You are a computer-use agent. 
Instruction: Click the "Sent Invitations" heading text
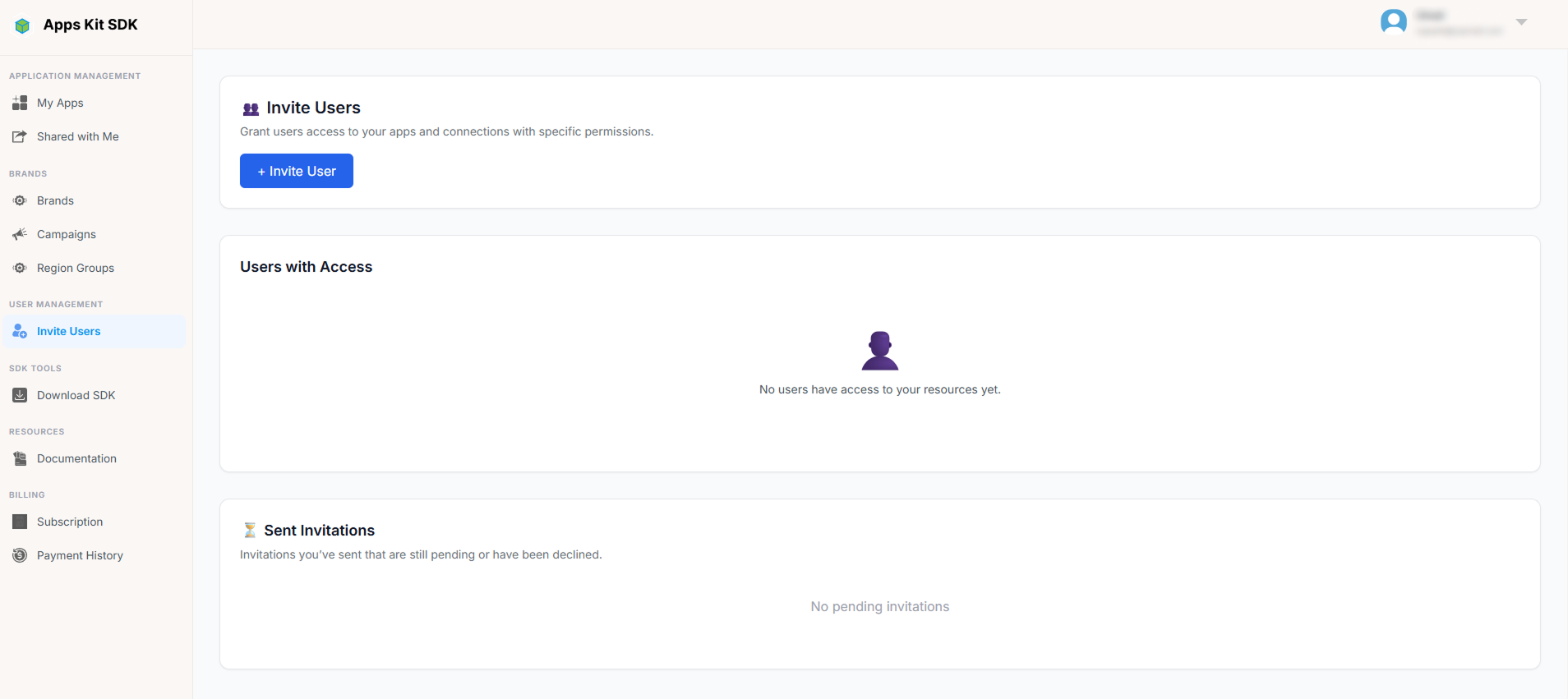point(319,531)
